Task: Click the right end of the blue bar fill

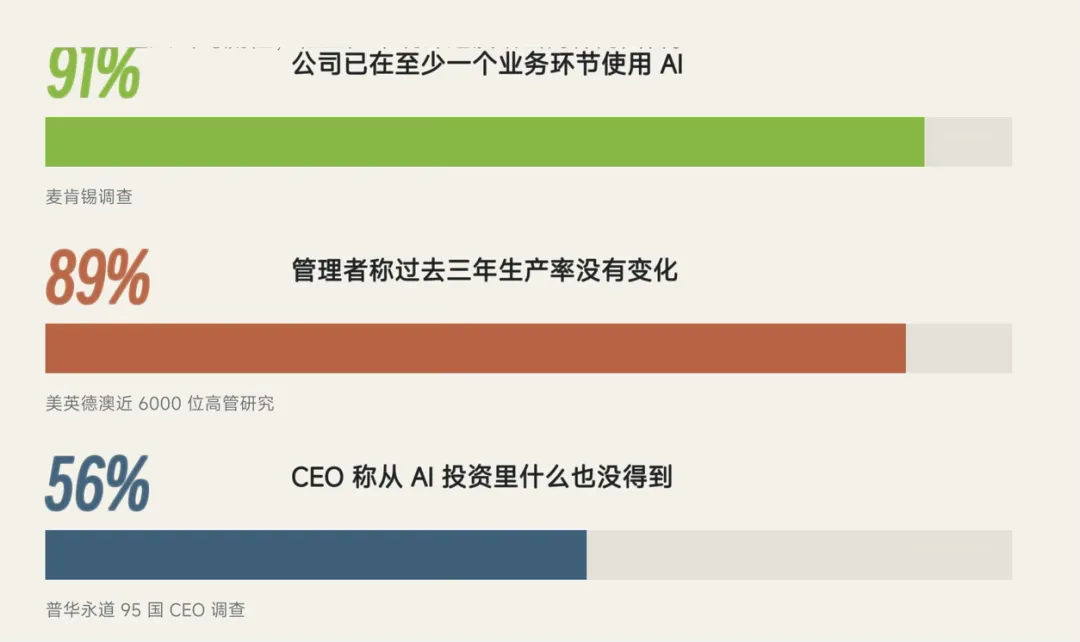Action: 583,555
